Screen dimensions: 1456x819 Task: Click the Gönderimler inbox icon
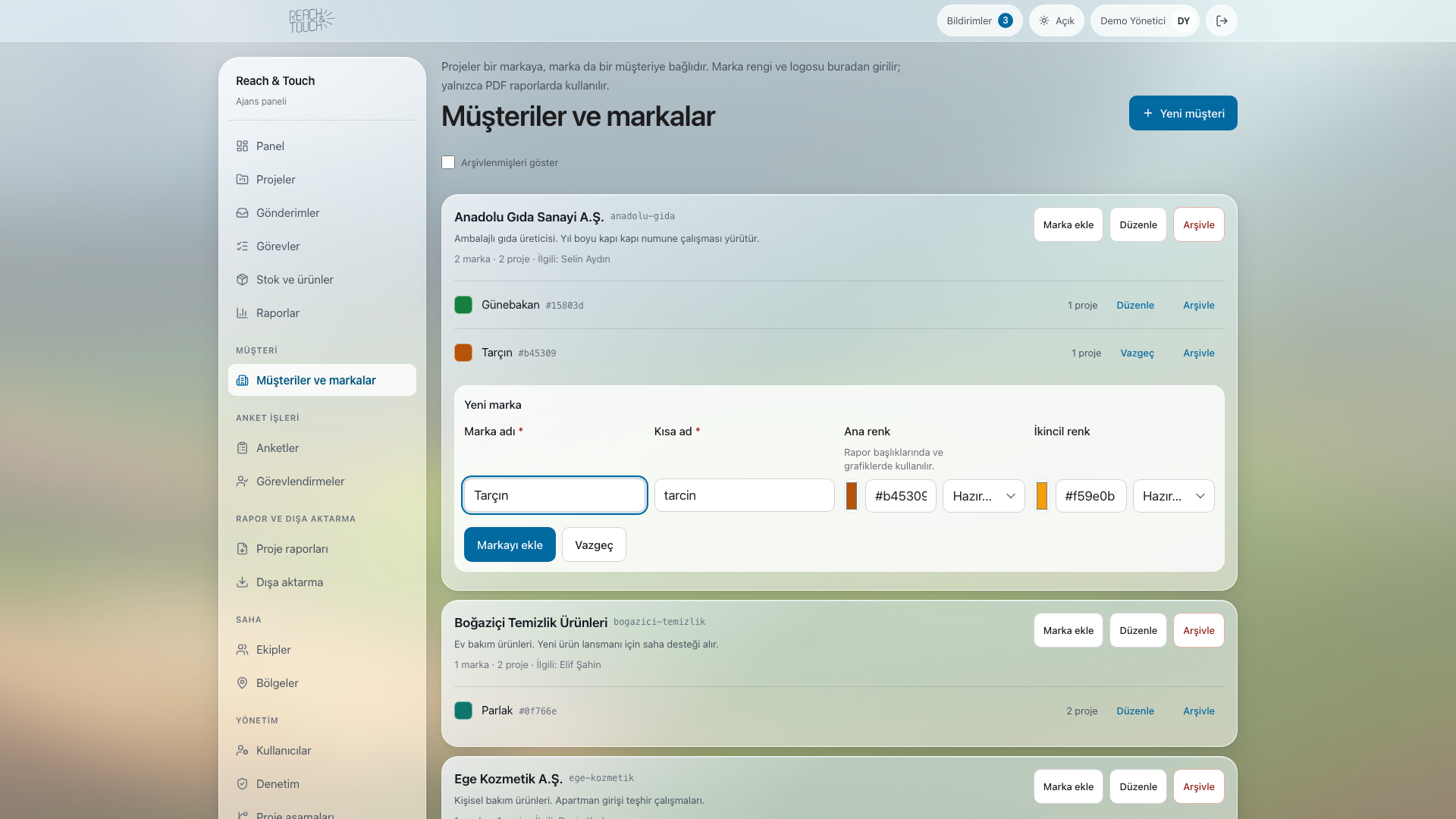242,213
